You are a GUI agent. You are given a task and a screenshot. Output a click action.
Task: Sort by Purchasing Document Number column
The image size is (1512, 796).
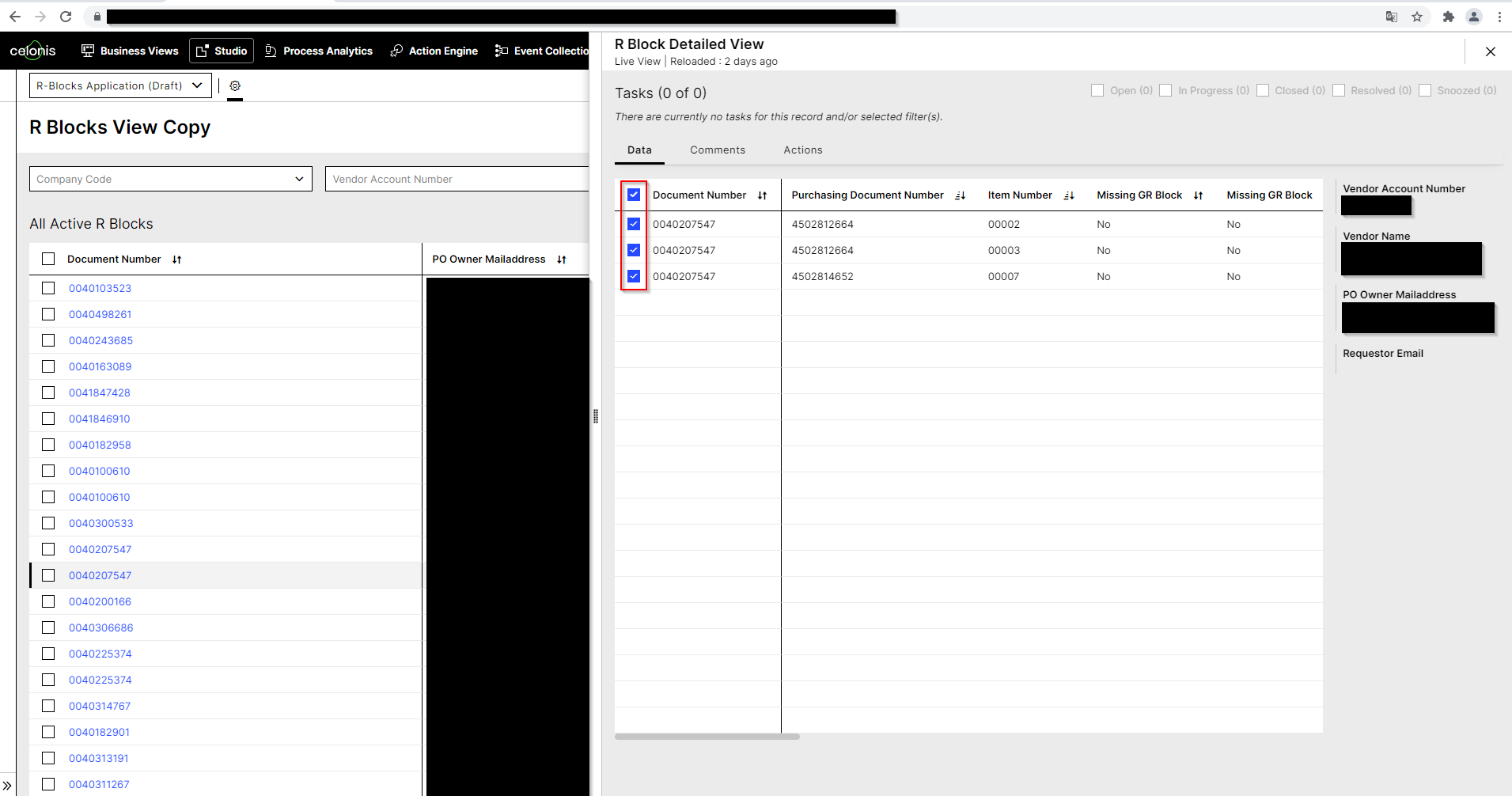point(960,195)
